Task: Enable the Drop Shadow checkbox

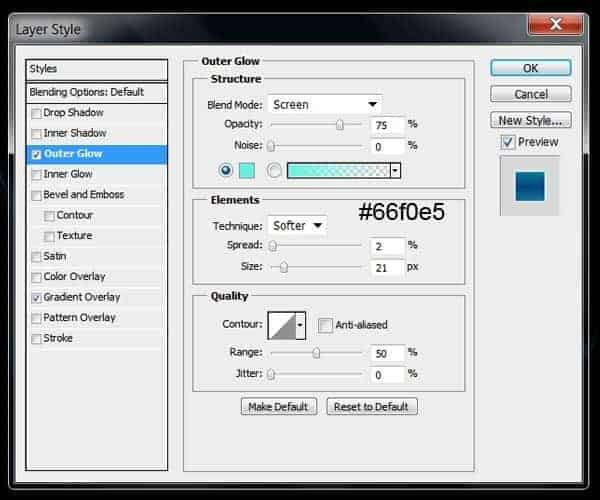Action: click(36, 113)
